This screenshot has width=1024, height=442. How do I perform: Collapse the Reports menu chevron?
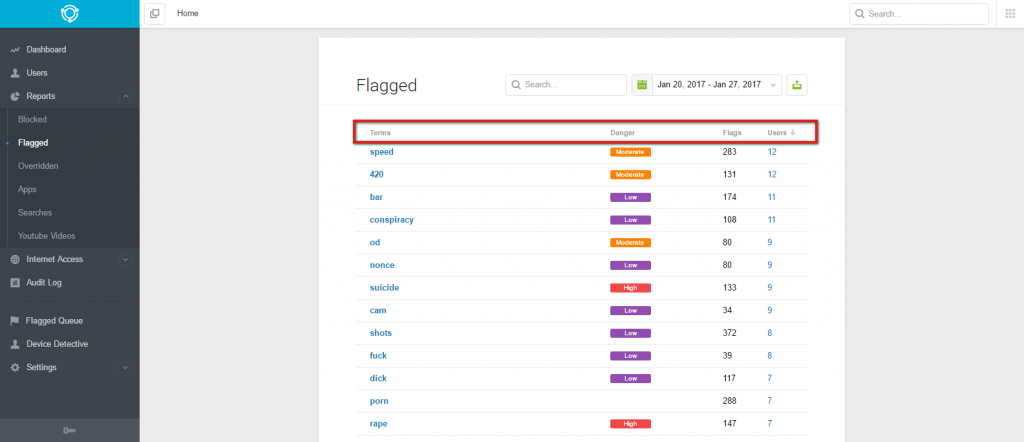(x=126, y=97)
